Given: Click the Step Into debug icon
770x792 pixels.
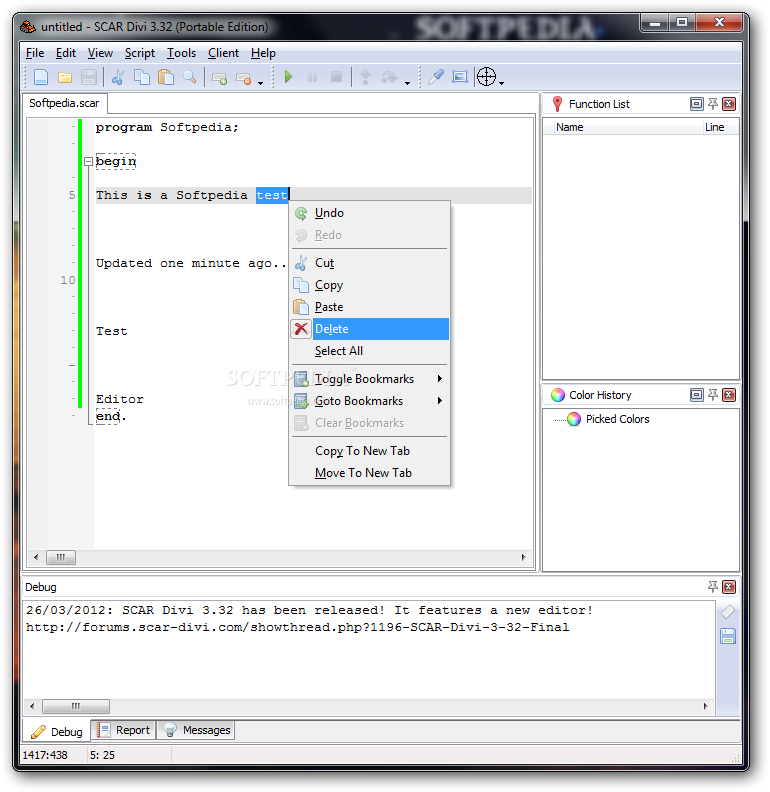Looking at the screenshot, I should 365,77.
